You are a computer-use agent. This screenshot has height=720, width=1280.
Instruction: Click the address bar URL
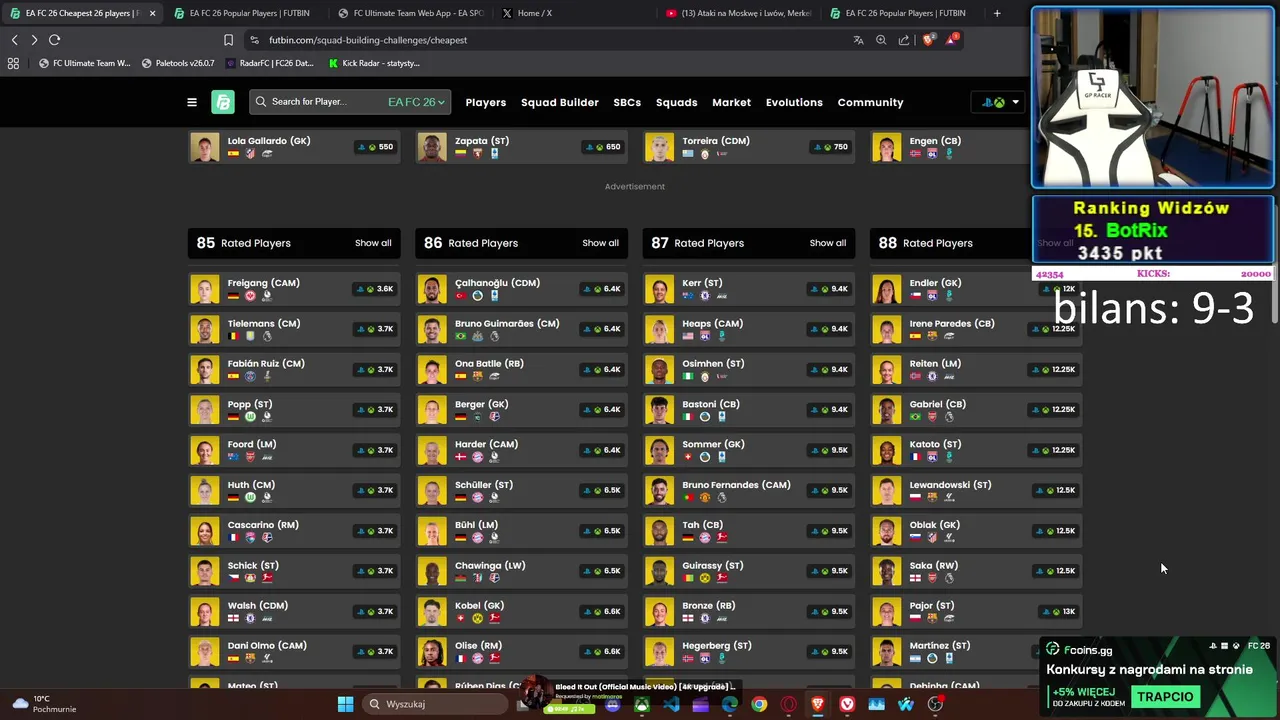tap(368, 40)
